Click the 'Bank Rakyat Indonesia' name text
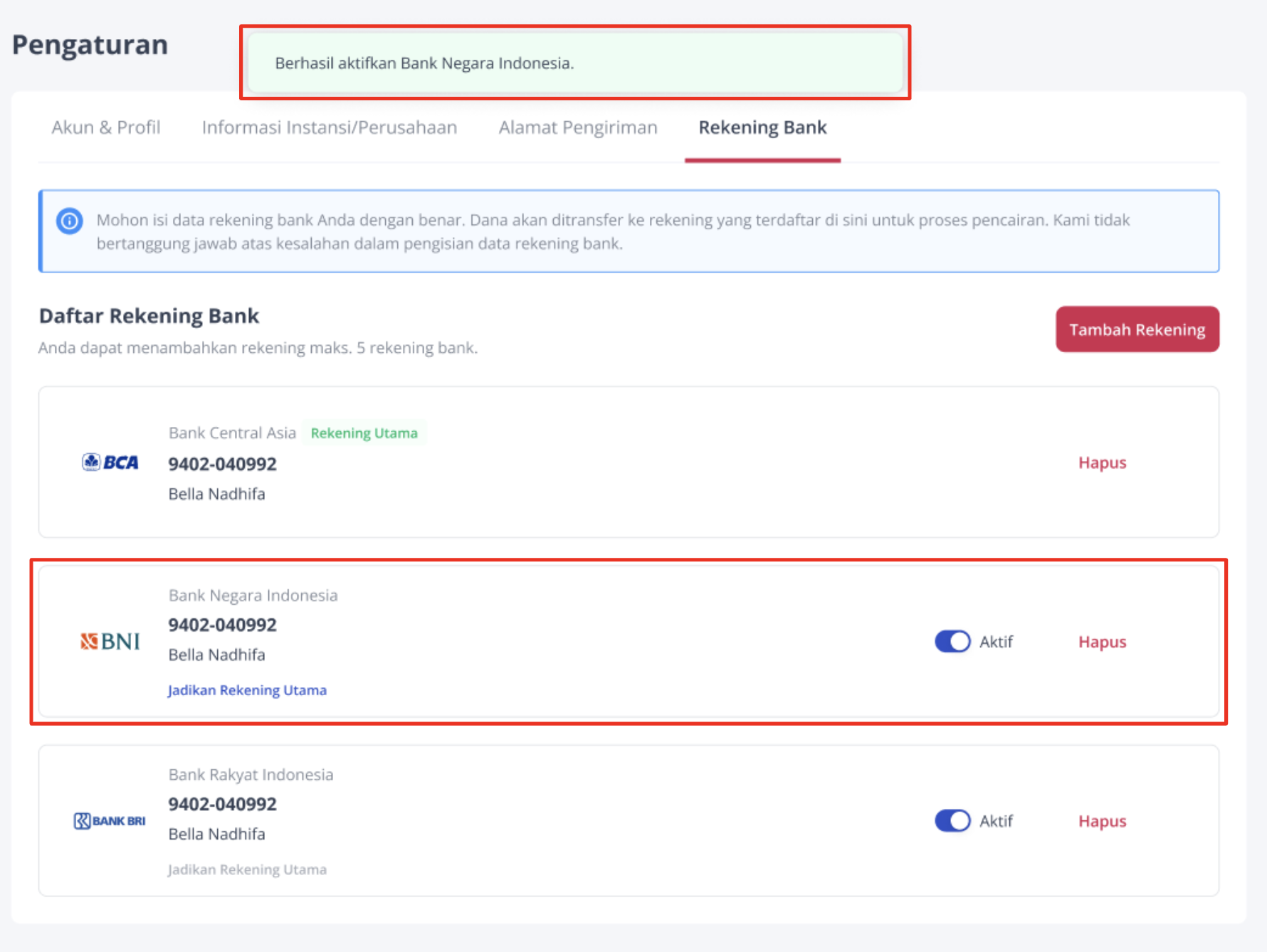 click(x=251, y=775)
